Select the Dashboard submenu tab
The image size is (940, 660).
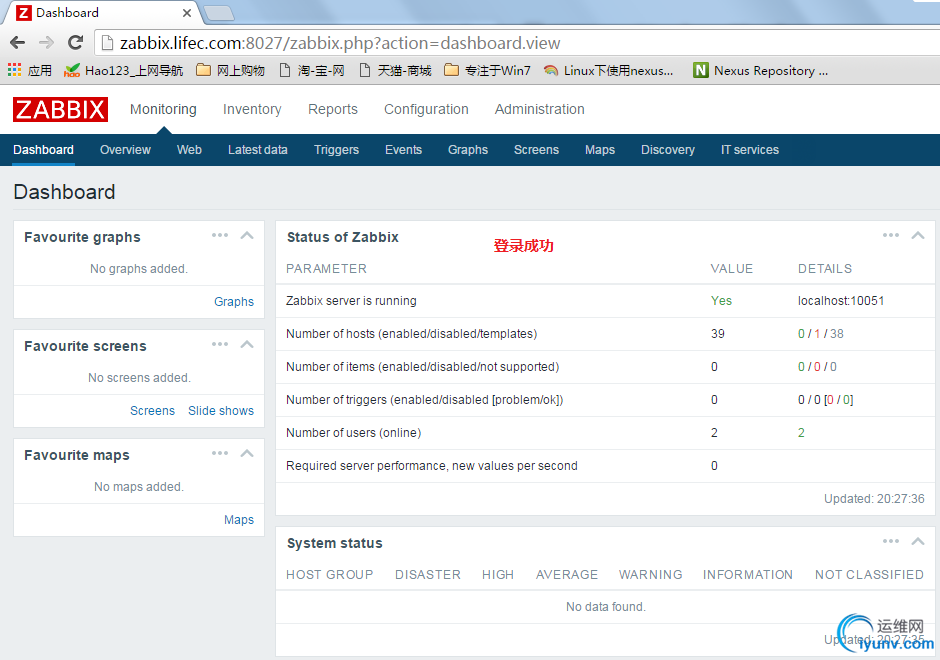pos(43,150)
